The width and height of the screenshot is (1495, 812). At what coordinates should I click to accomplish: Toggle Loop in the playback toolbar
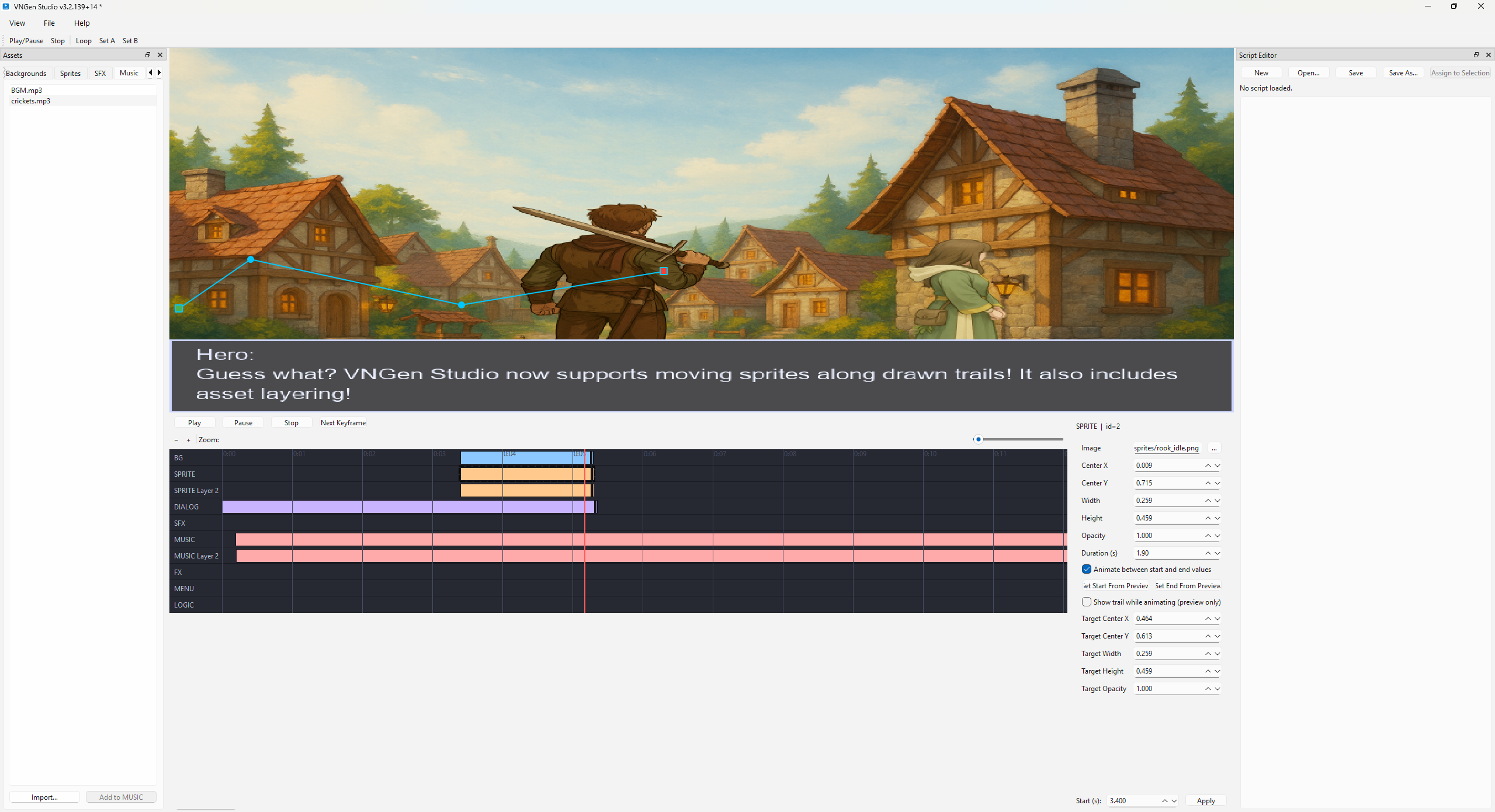[84, 41]
